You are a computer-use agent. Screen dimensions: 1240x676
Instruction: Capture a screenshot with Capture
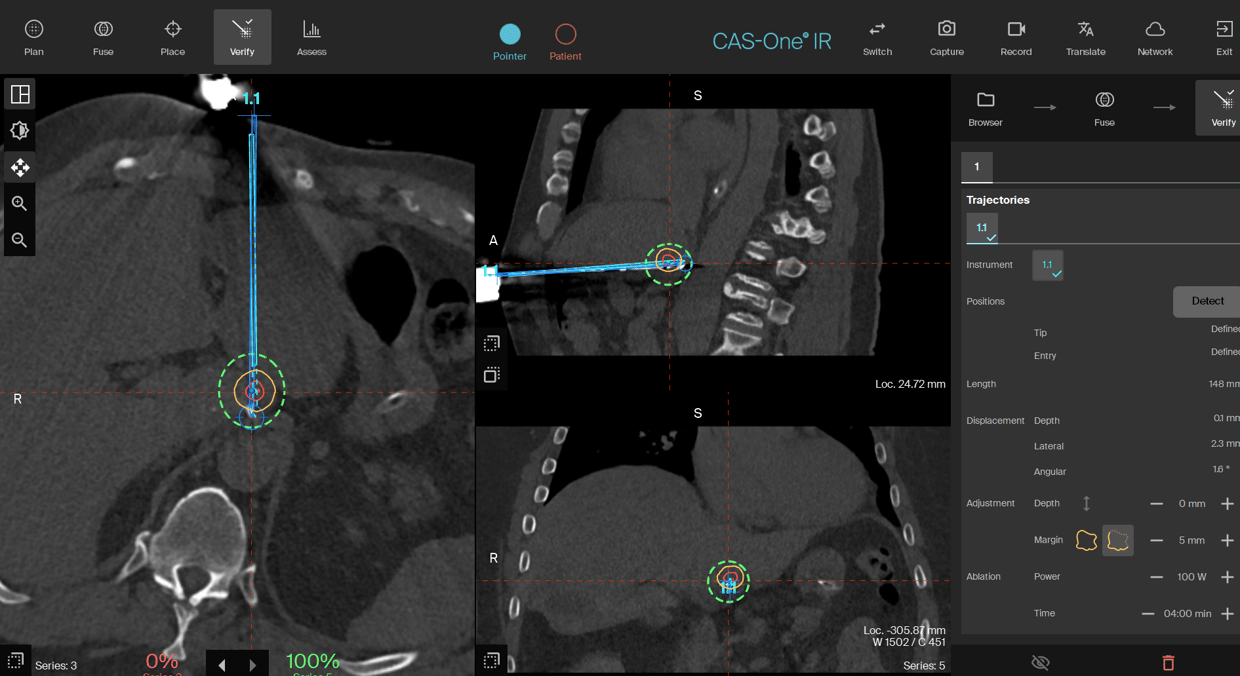[946, 37]
